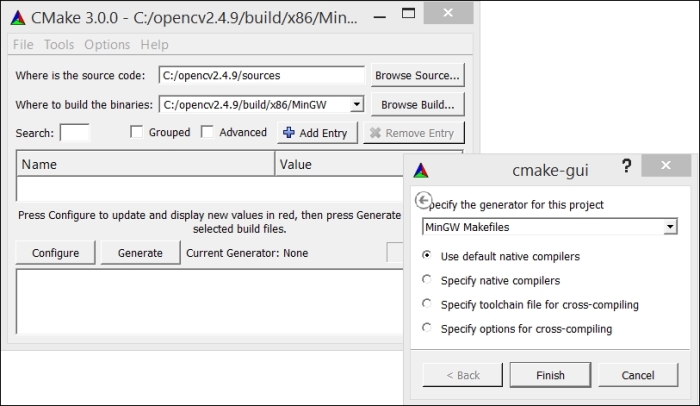
Task: Click Finish in the cmake-gui dialog
Action: tap(550, 375)
